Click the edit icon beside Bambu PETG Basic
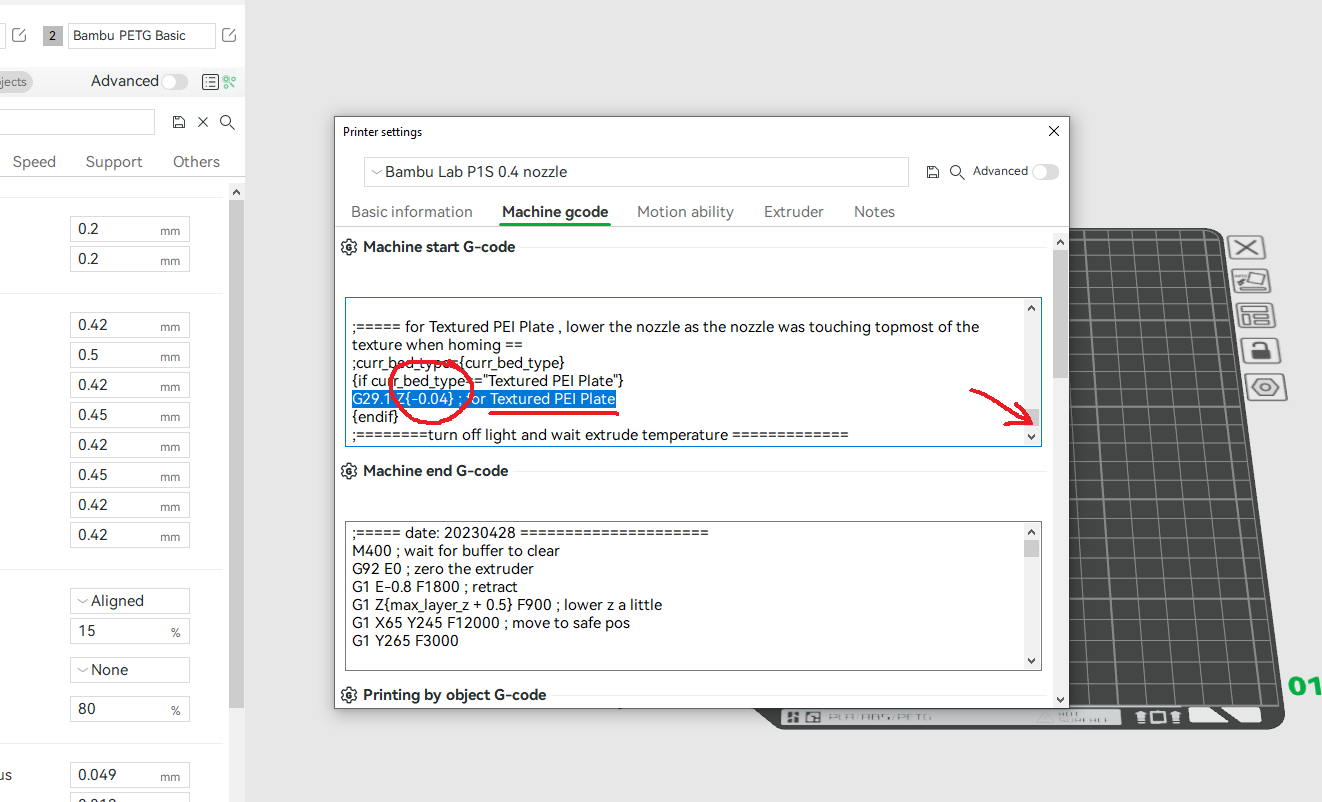The image size is (1322, 802). [229, 35]
